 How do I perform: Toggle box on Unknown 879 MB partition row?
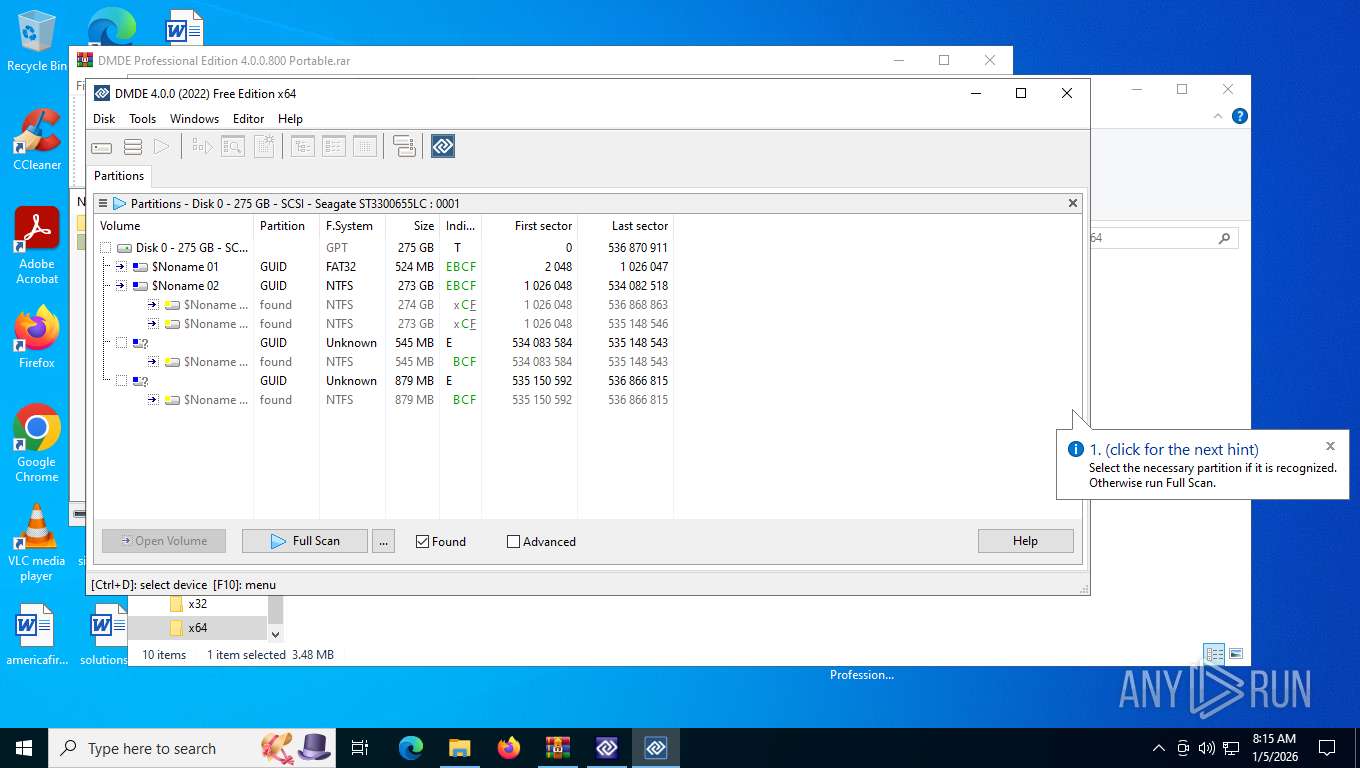(x=121, y=381)
